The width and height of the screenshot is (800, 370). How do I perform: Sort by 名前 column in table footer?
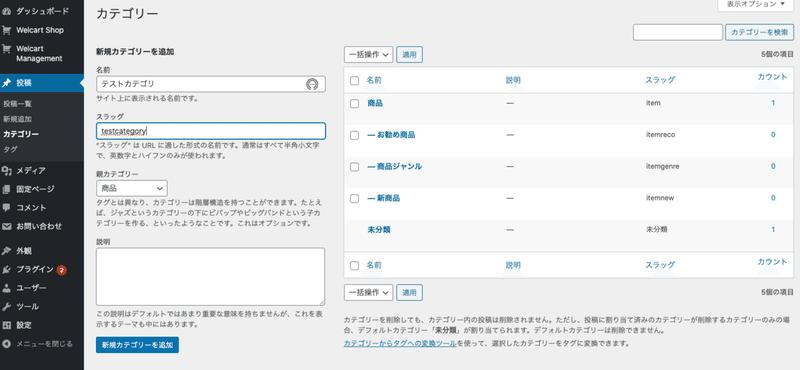[374, 265]
